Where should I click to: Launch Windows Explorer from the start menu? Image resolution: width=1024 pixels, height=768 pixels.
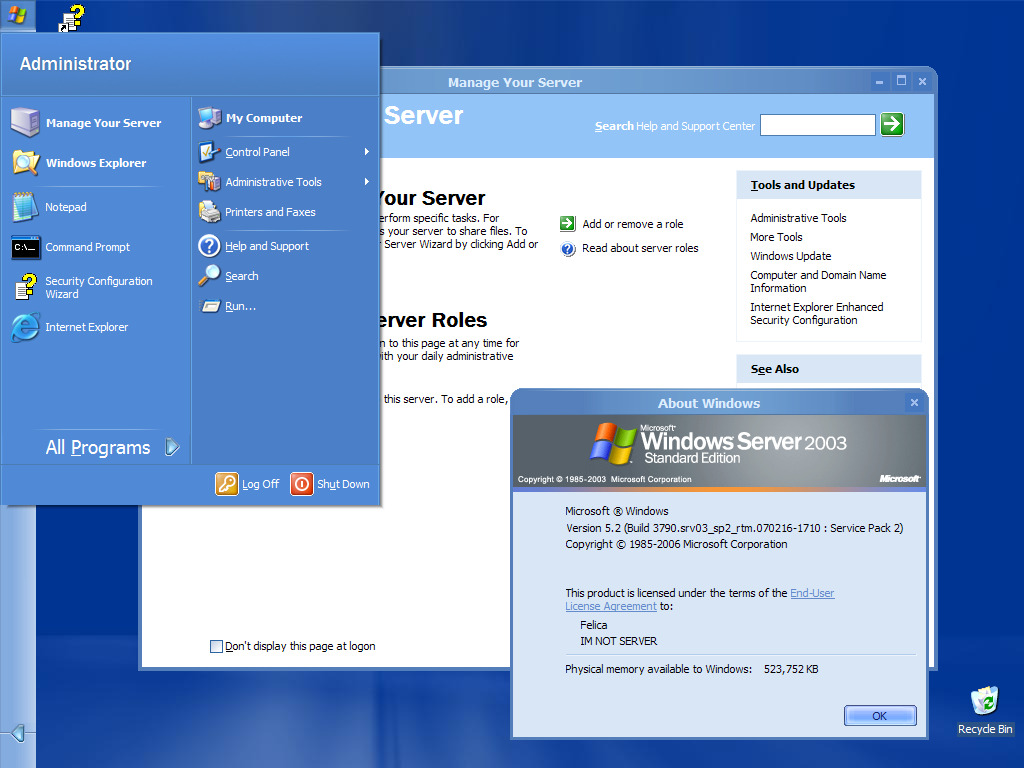(x=79, y=163)
